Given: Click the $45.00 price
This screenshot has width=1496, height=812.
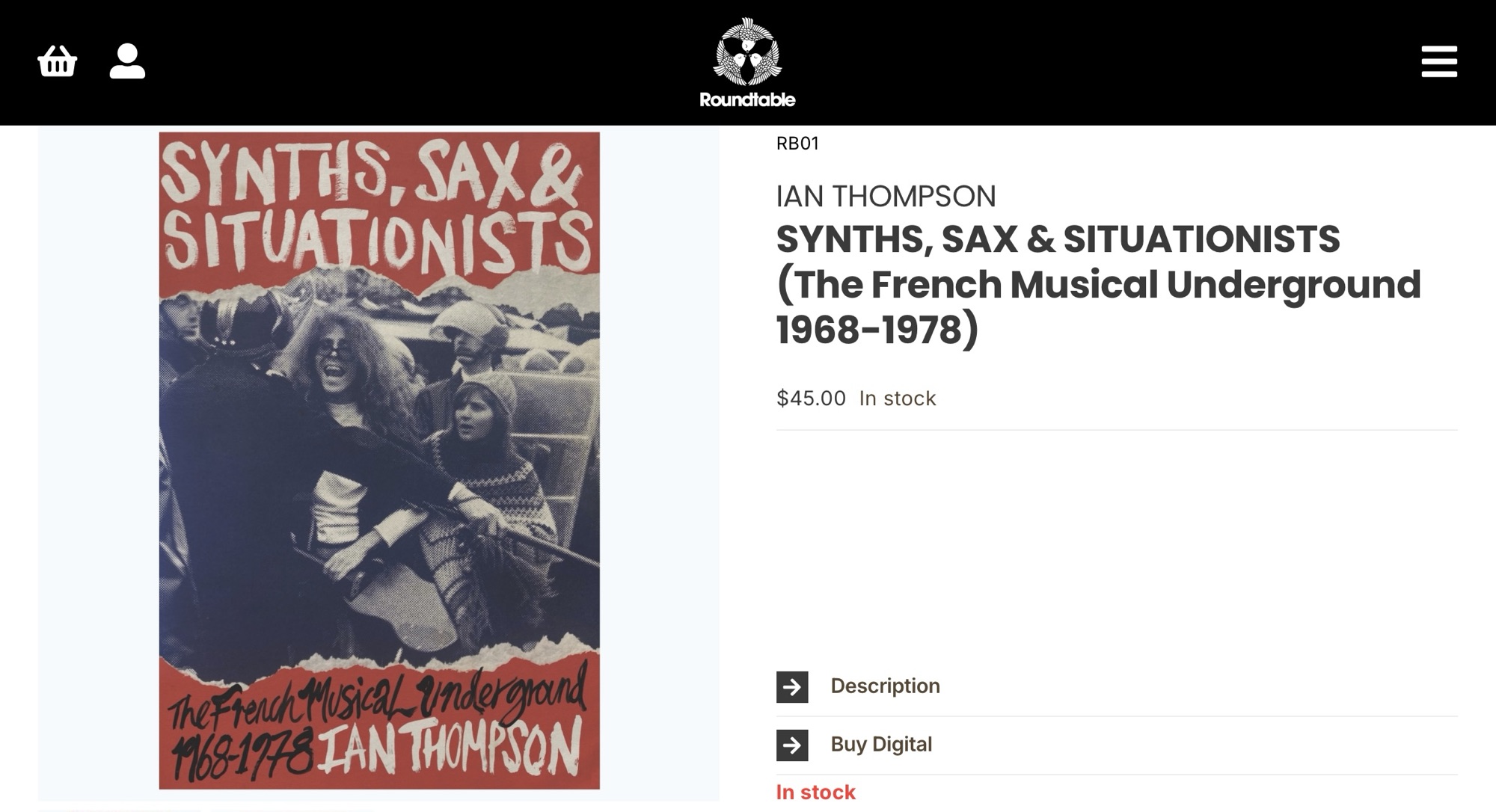Looking at the screenshot, I should [x=811, y=398].
